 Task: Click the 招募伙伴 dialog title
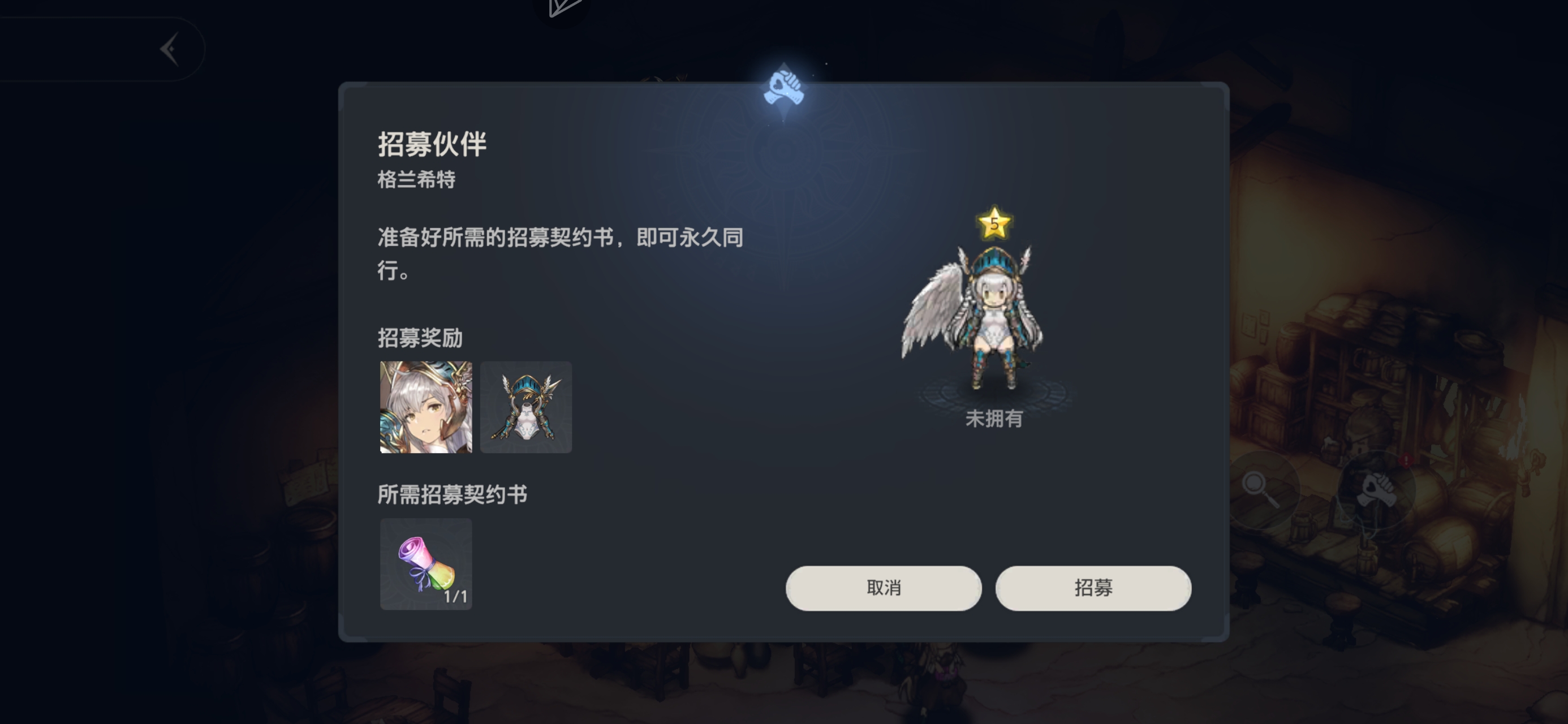(432, 144)
